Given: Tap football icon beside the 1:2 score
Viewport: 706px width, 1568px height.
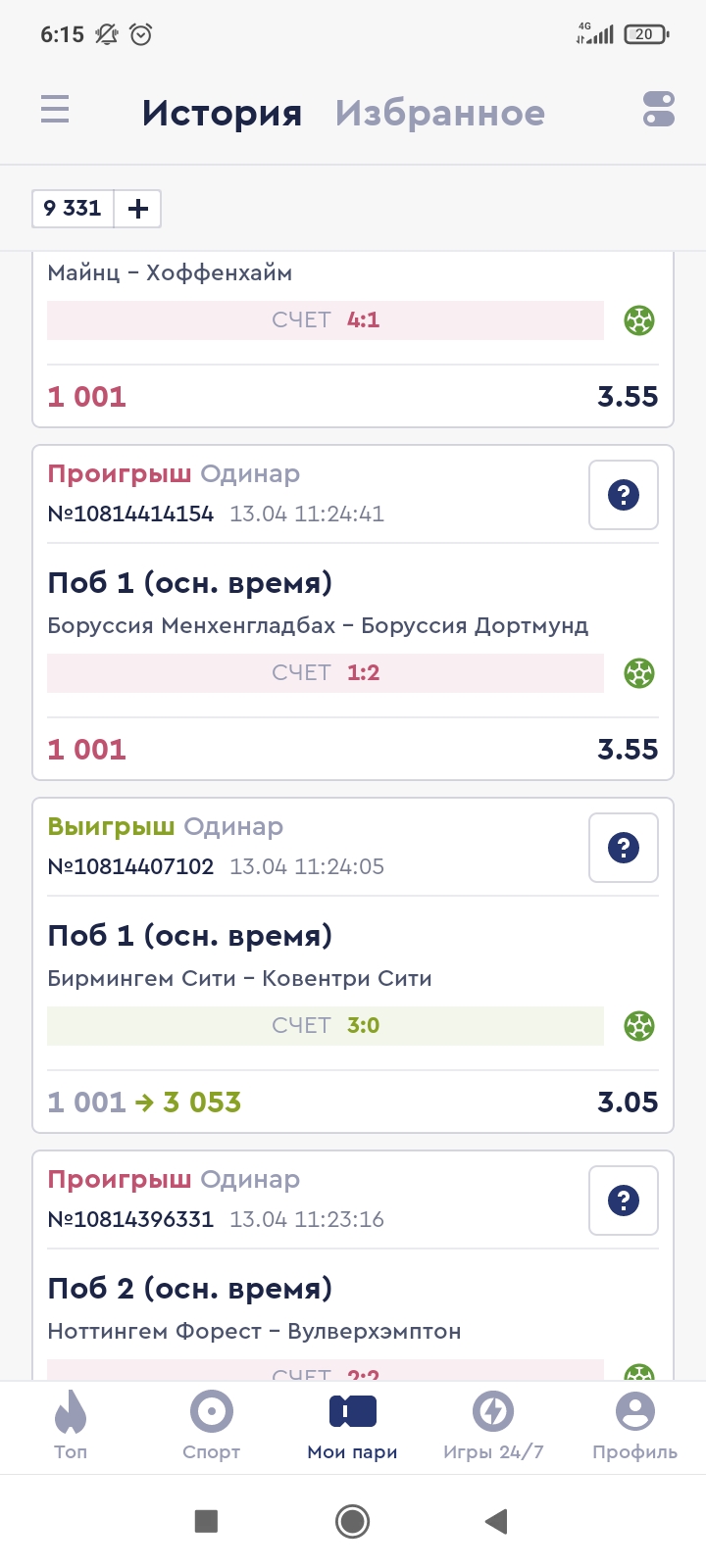Looking at the screenshot, I should 639,673.
